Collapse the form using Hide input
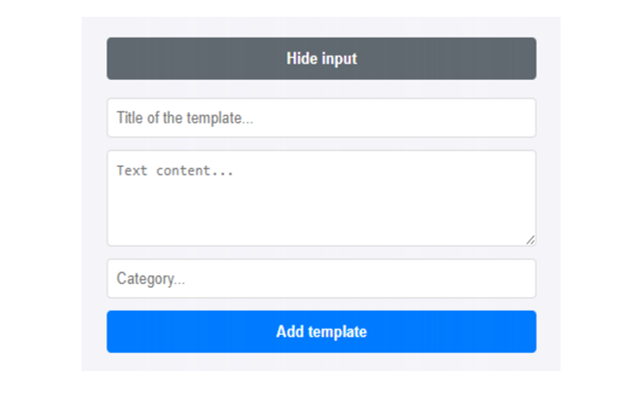640x400 pixels. tap(321, 59)
